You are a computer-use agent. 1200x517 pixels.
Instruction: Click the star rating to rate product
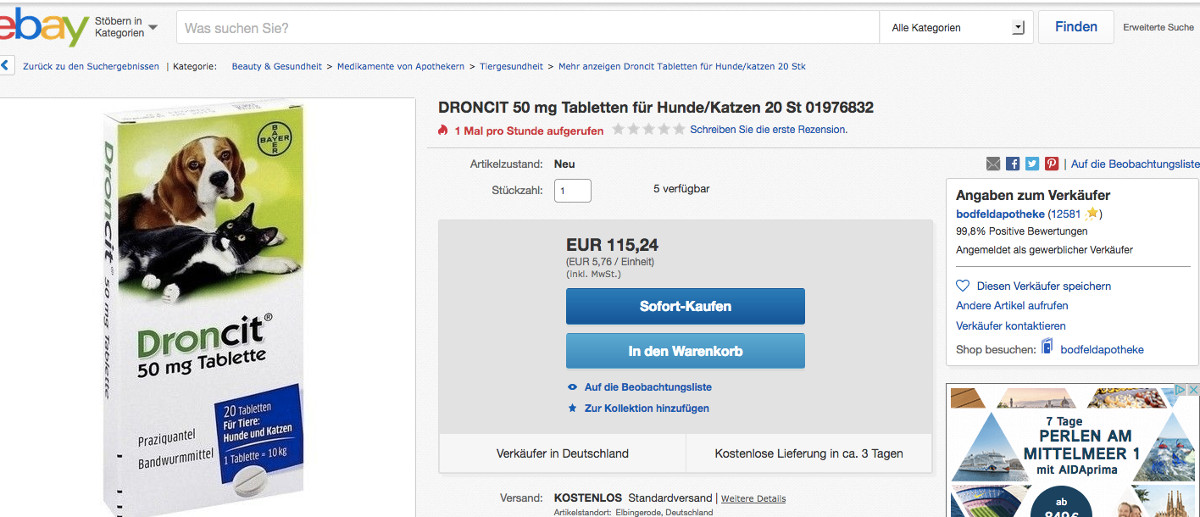coord(648,130)
